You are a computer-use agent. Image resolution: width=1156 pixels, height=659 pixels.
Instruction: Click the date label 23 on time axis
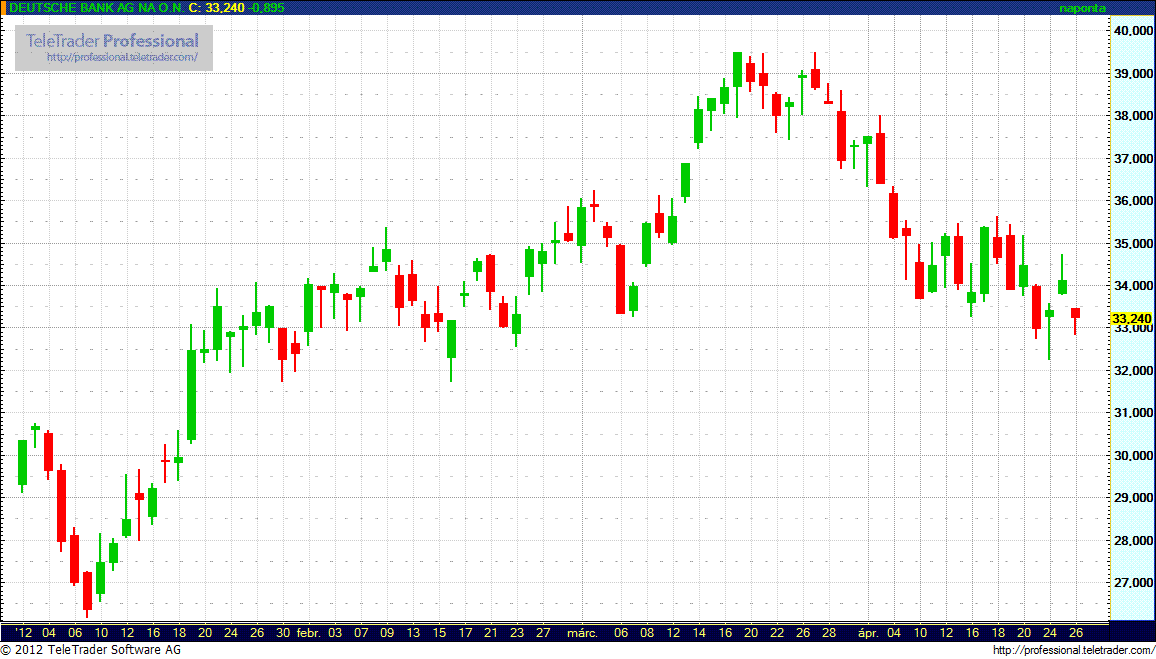click(518, 632)
